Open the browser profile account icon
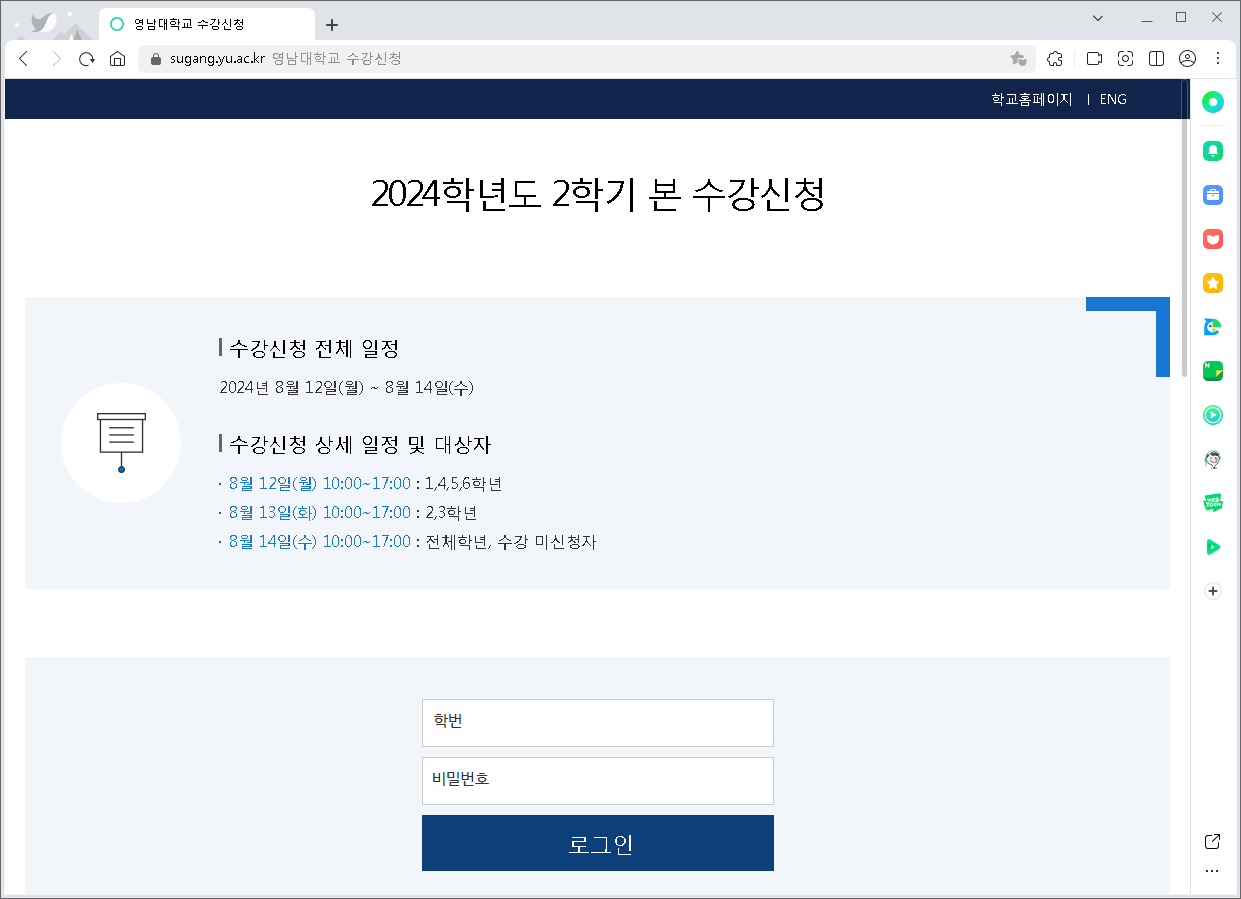Image resolution: width=1241 pixels, height=899 pixels. pos(1187,59)
